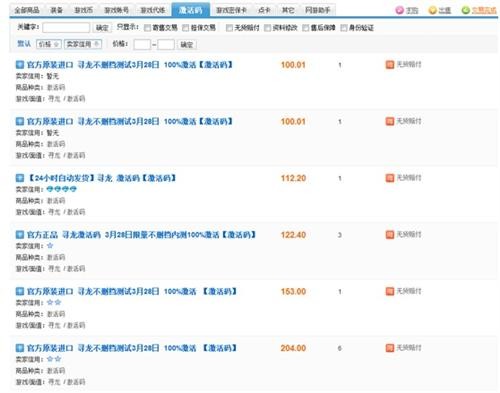
Task: Click quantity 3 in the 122.40 row
Action: pyautogui.click(x=339, y=235)
